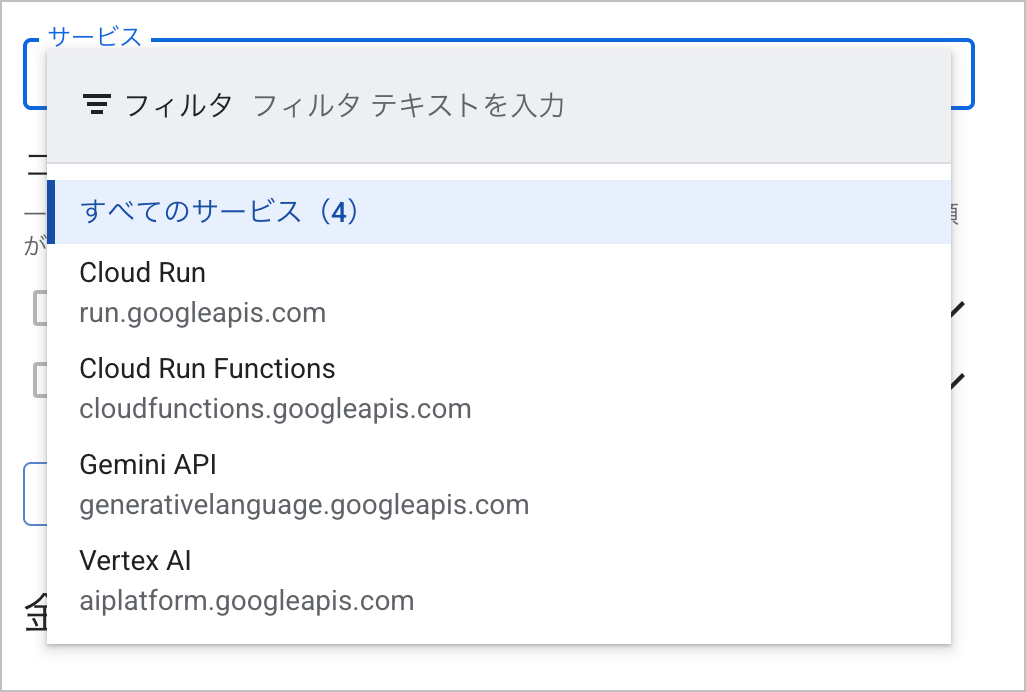Image resolution: width=1026 pixels, height=692 pixels.
Task: Click the フィルタ label
Action: (x=179, y=105)
